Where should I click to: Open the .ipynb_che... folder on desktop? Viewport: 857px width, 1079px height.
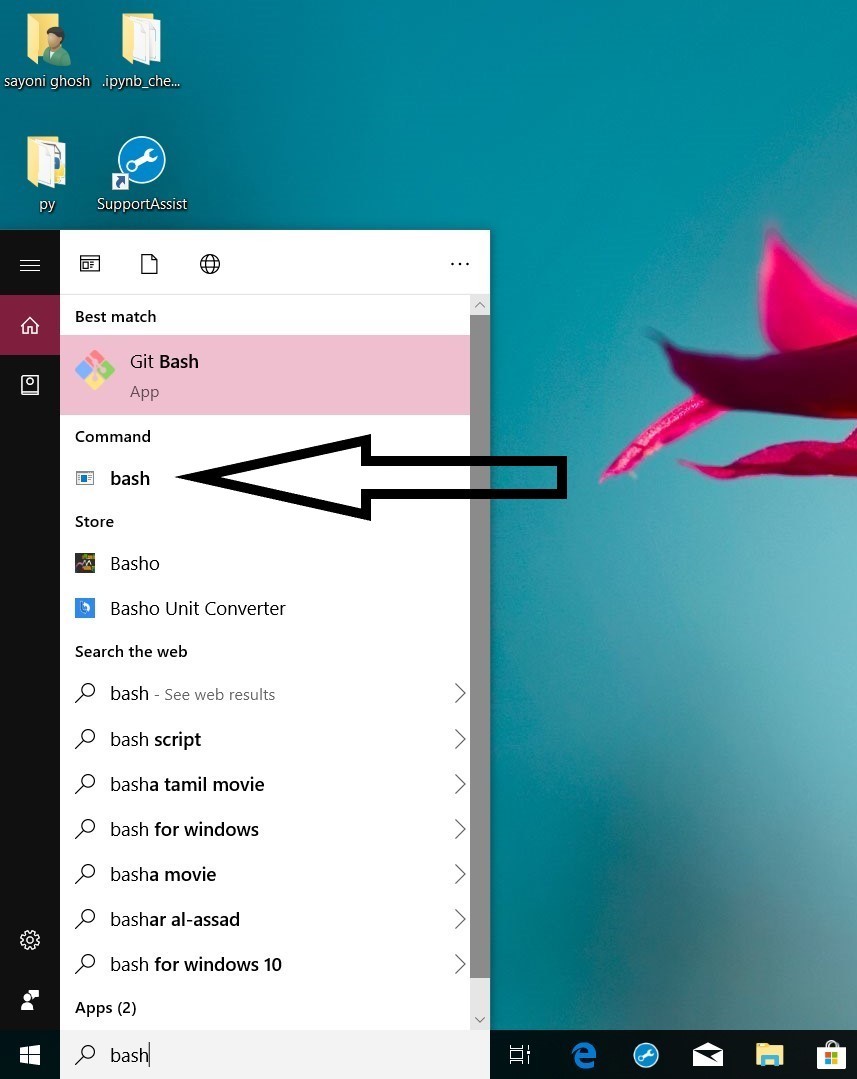click(141, 52)
